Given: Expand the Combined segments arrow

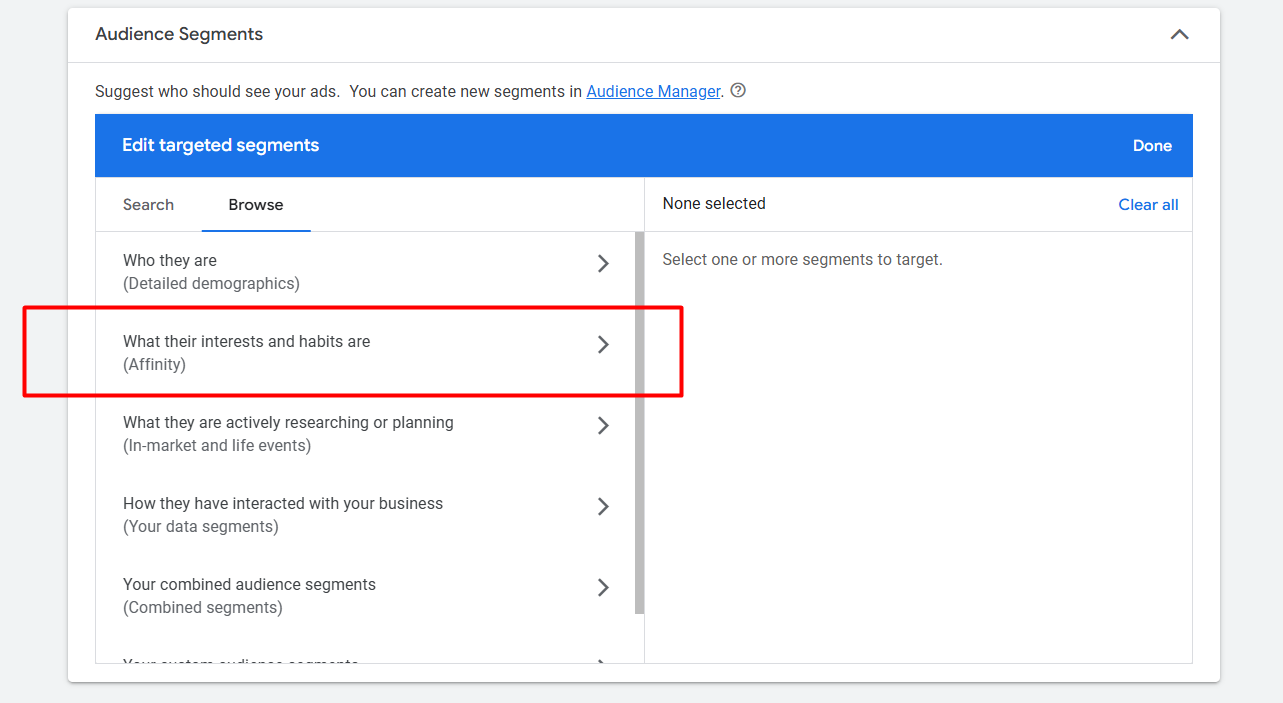Looking at the screenshot, I should click(603, 588).
